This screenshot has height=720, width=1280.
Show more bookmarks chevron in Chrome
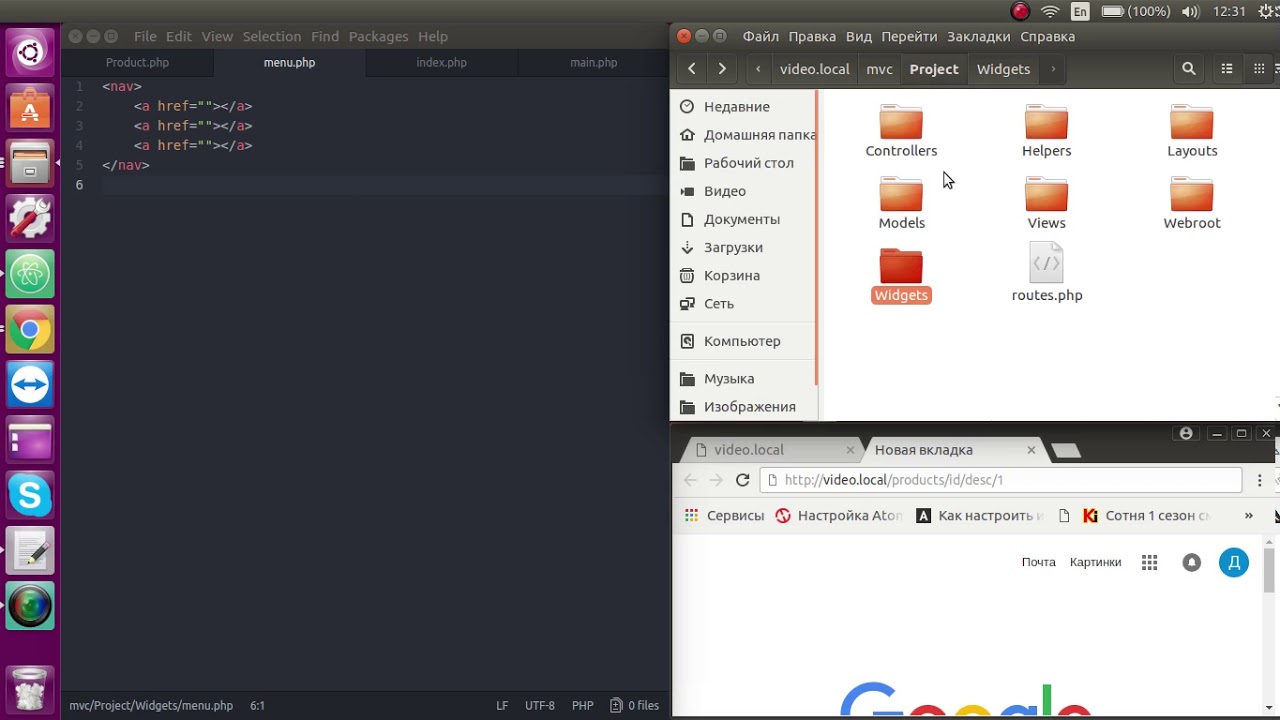click(x=1248, y=516)
